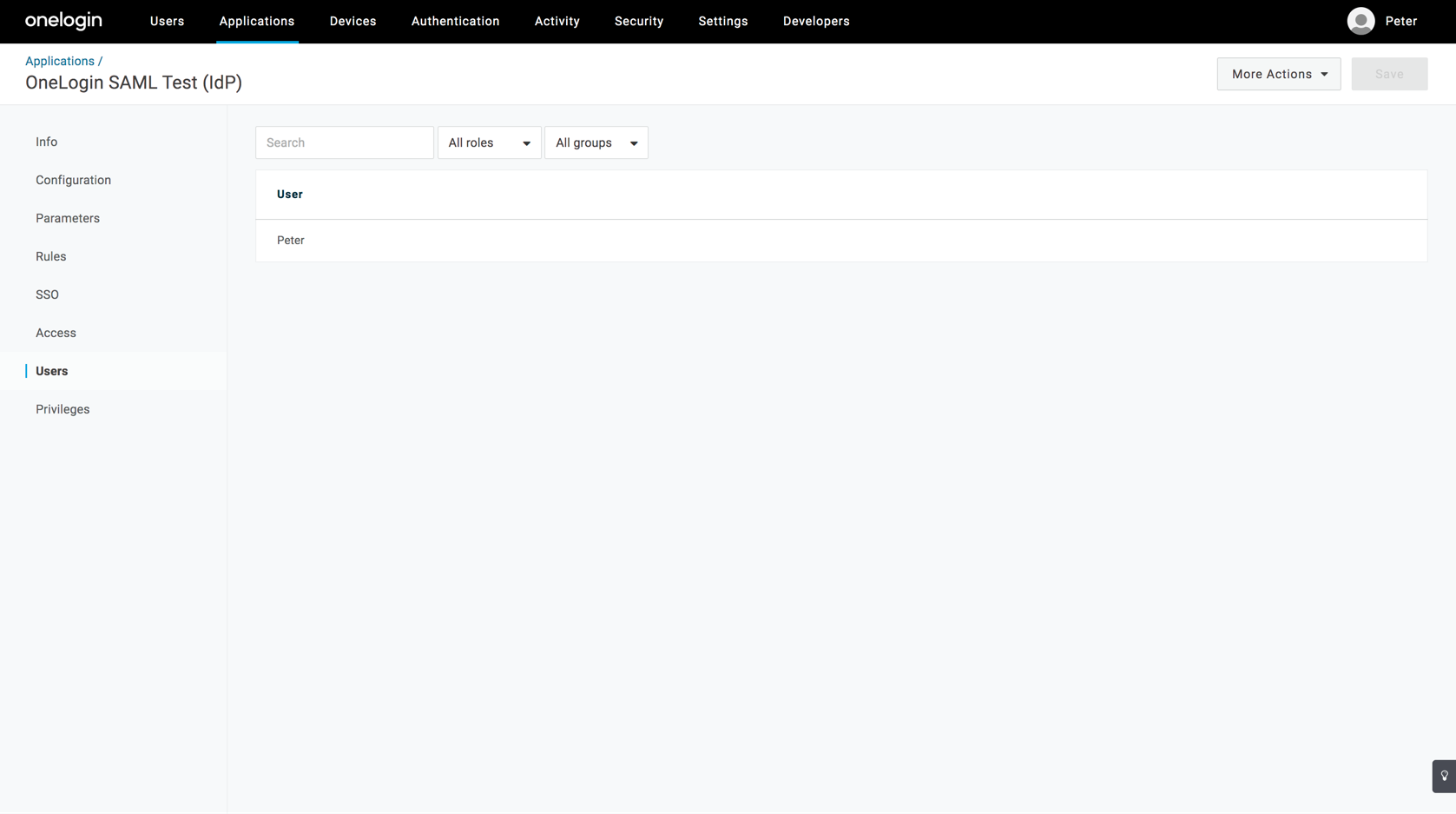1456x814 pixels.
Task: Open the Security top menu
Action: point(639,21)
